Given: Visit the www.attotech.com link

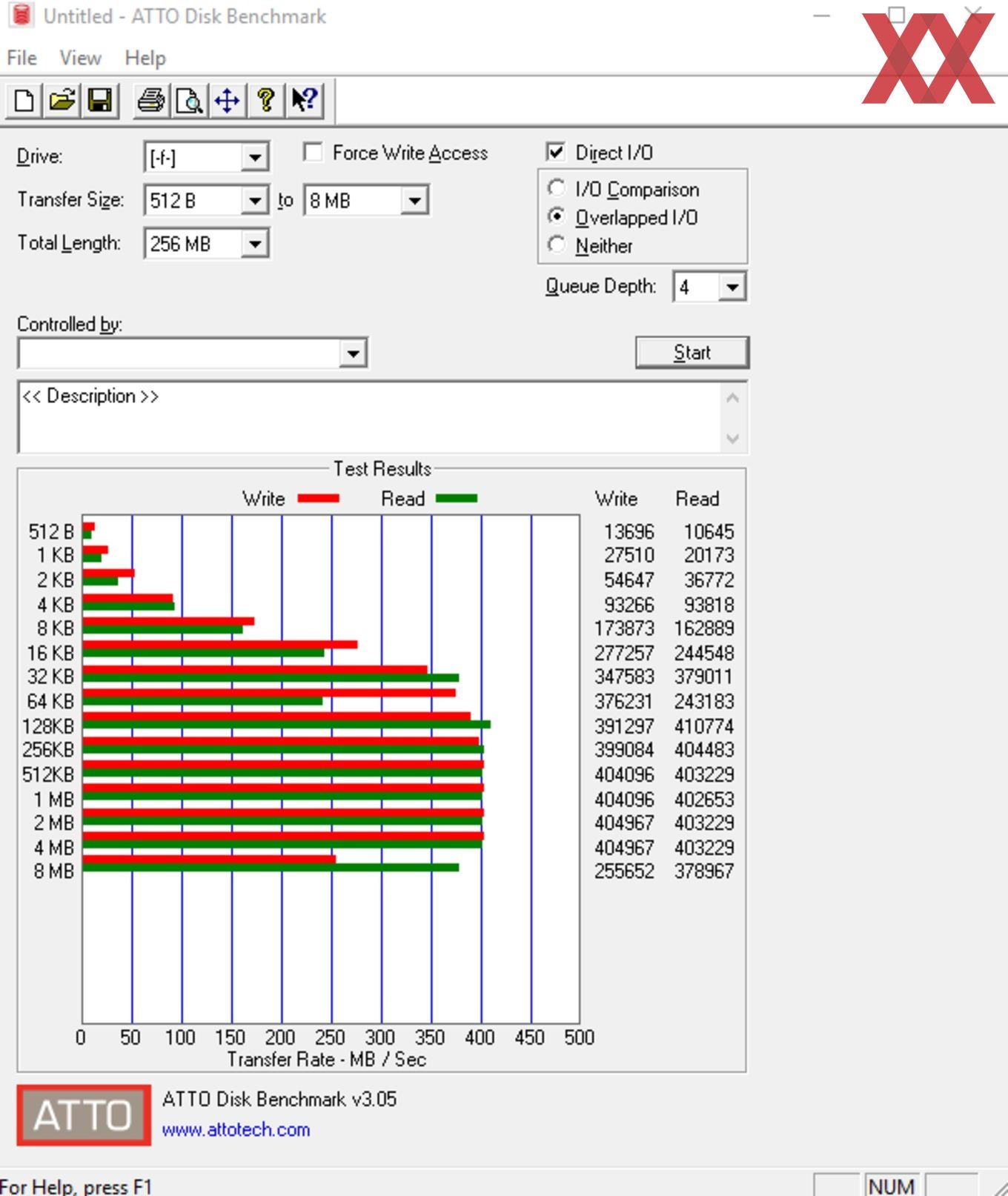Looking at the screenshot, I should coord(236,1130).
